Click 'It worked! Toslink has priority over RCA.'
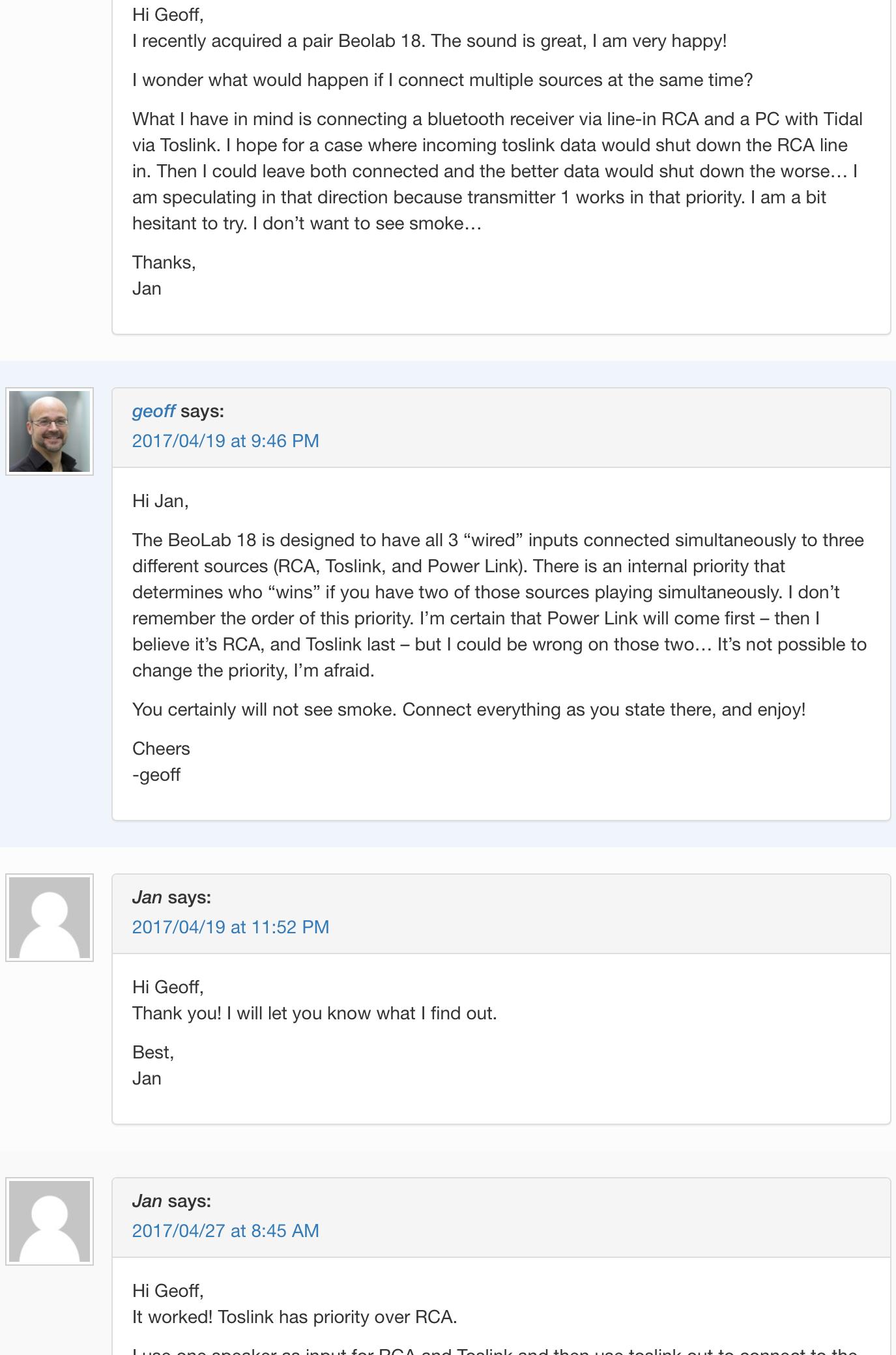This screenshot has width=896, height=1355. (x=295, y=1317)
